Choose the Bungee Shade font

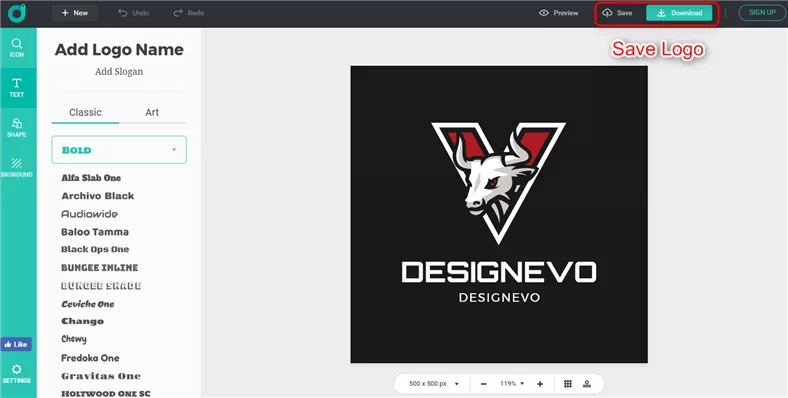click(101, 286)
